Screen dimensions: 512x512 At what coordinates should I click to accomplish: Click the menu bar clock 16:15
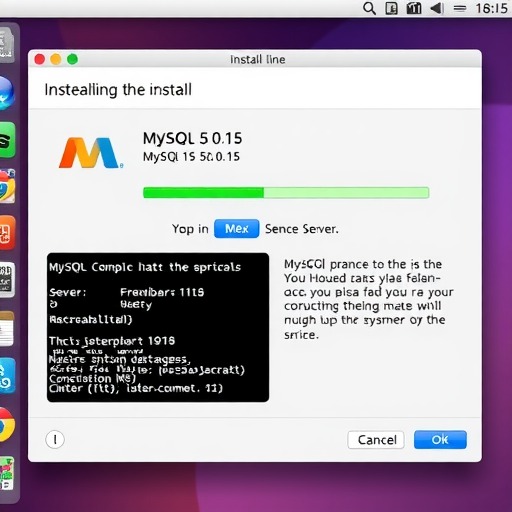pyautogui.click(x=491, y=8)
